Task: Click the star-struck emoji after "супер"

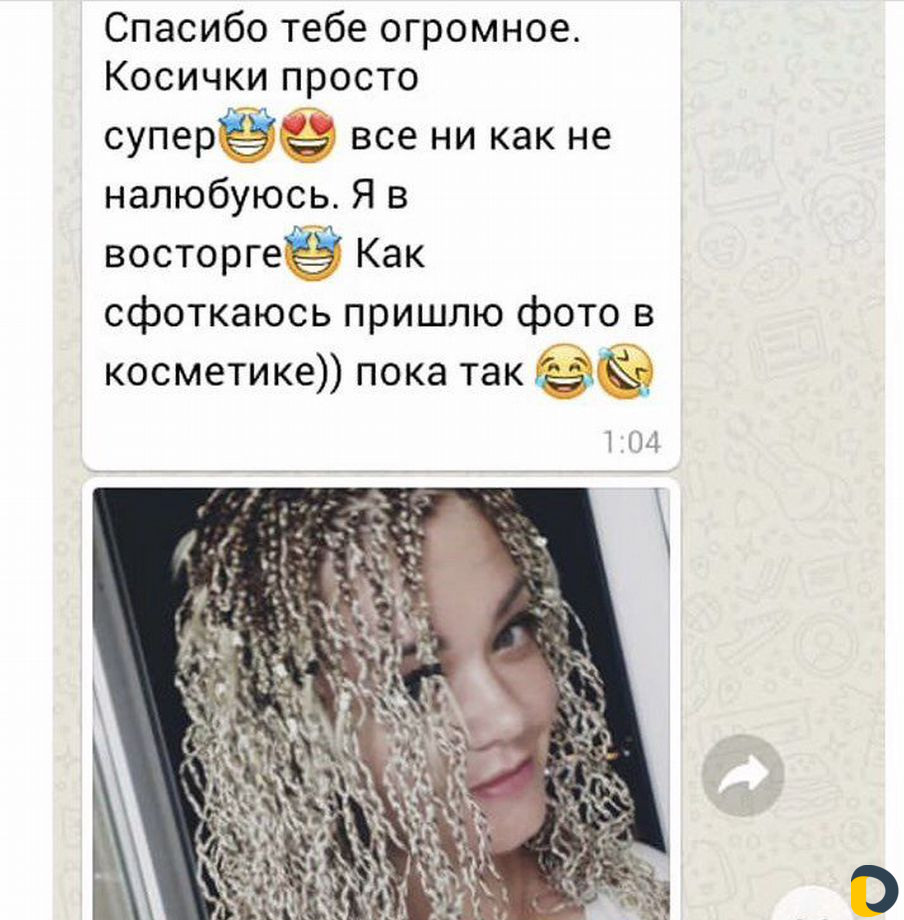Action: pyautogui.click(x=247, y=135)
